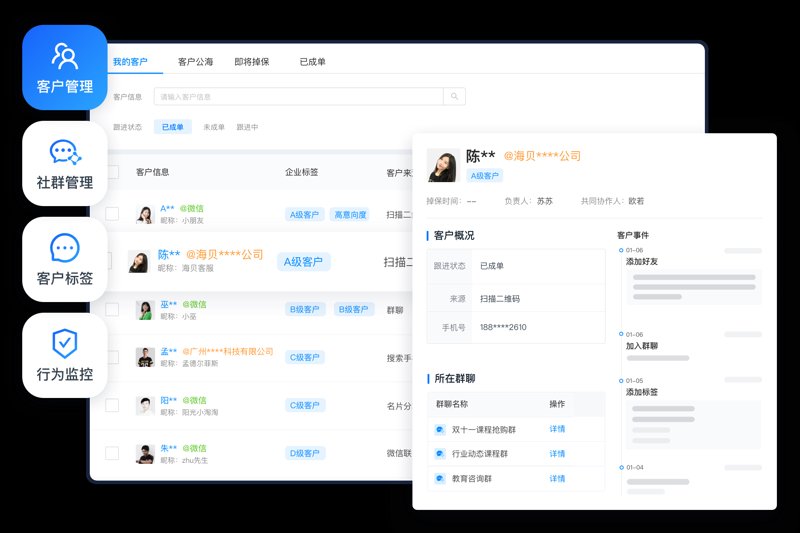Click the search magnifier button
The image size is (800, 533).
pos(454,96)
